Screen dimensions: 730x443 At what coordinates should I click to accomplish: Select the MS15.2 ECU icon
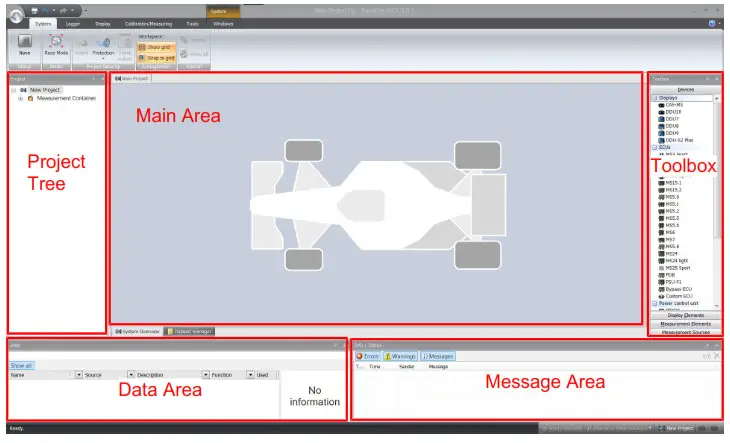click(661, 190)
